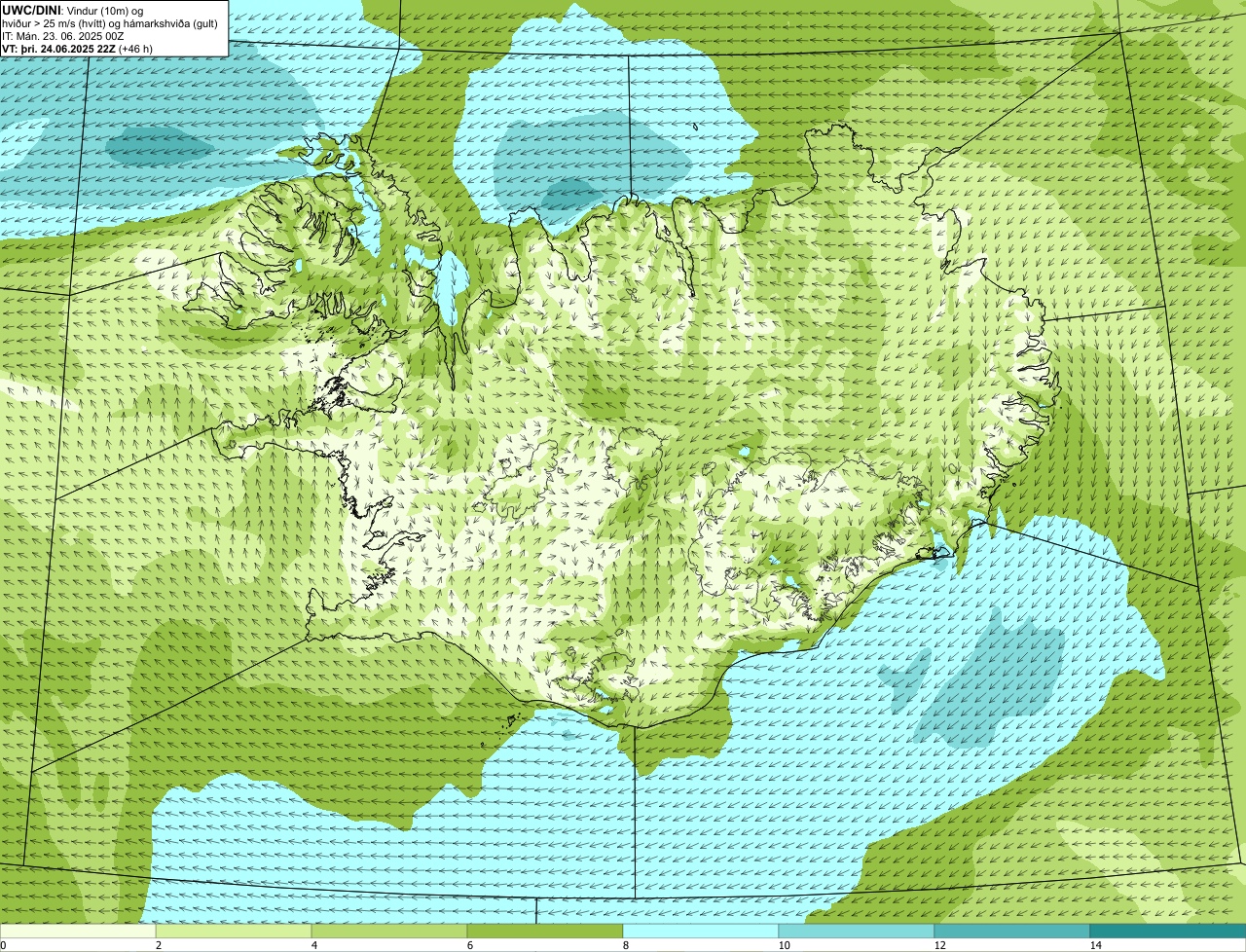Select the line "hviður > 25 m/s (hvítt) og hámarkshviða (gult)"

point(110,22)
